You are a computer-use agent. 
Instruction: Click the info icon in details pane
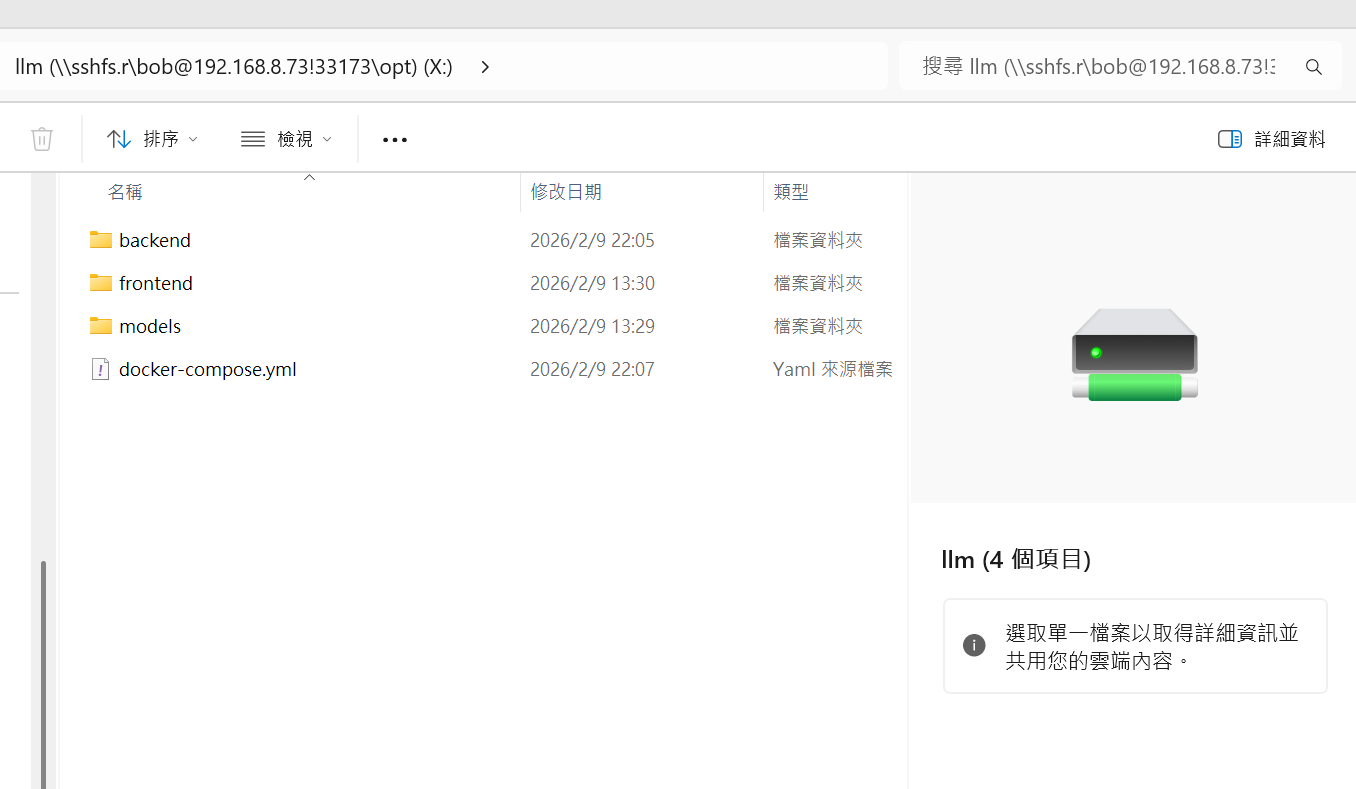(x=973, y=645)
